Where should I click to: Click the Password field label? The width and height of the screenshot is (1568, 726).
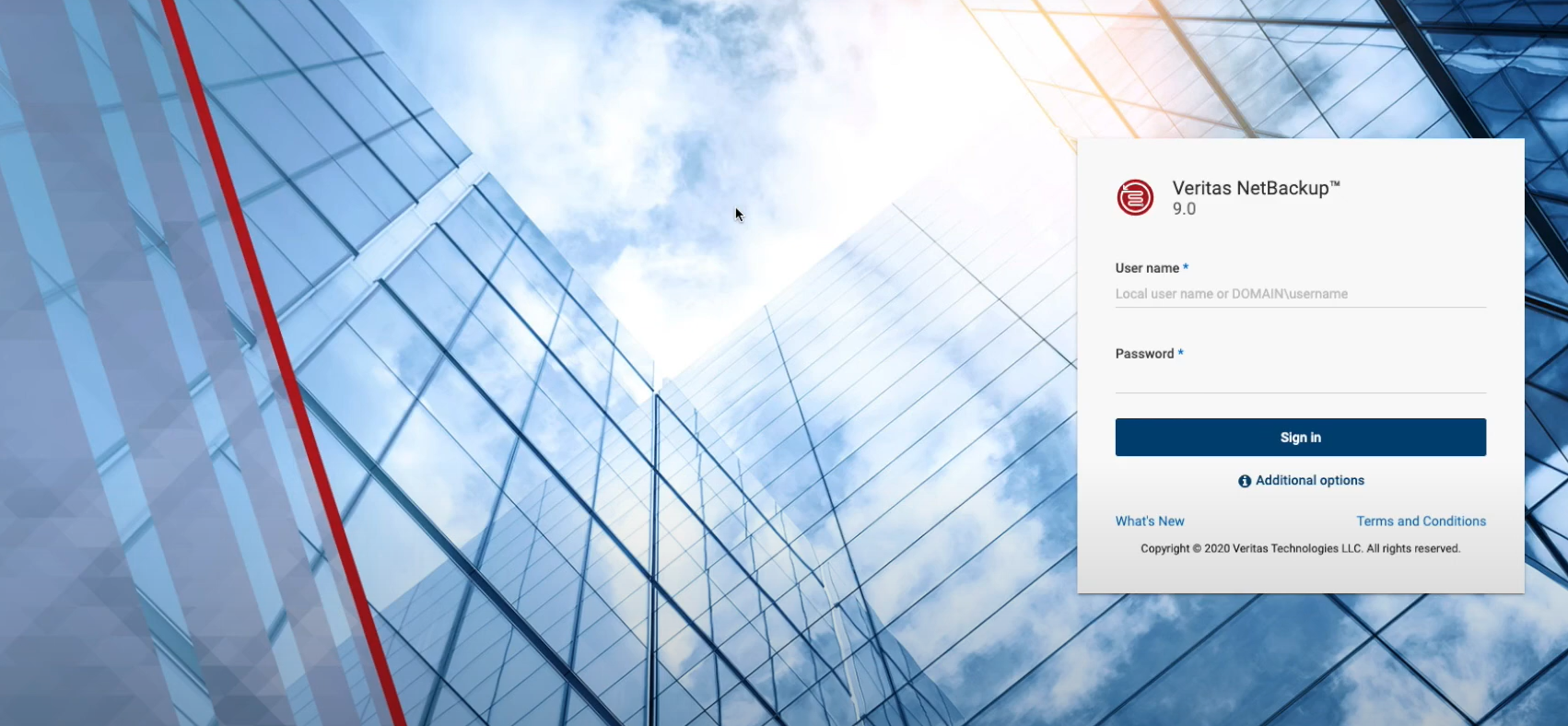[1144, 354]
